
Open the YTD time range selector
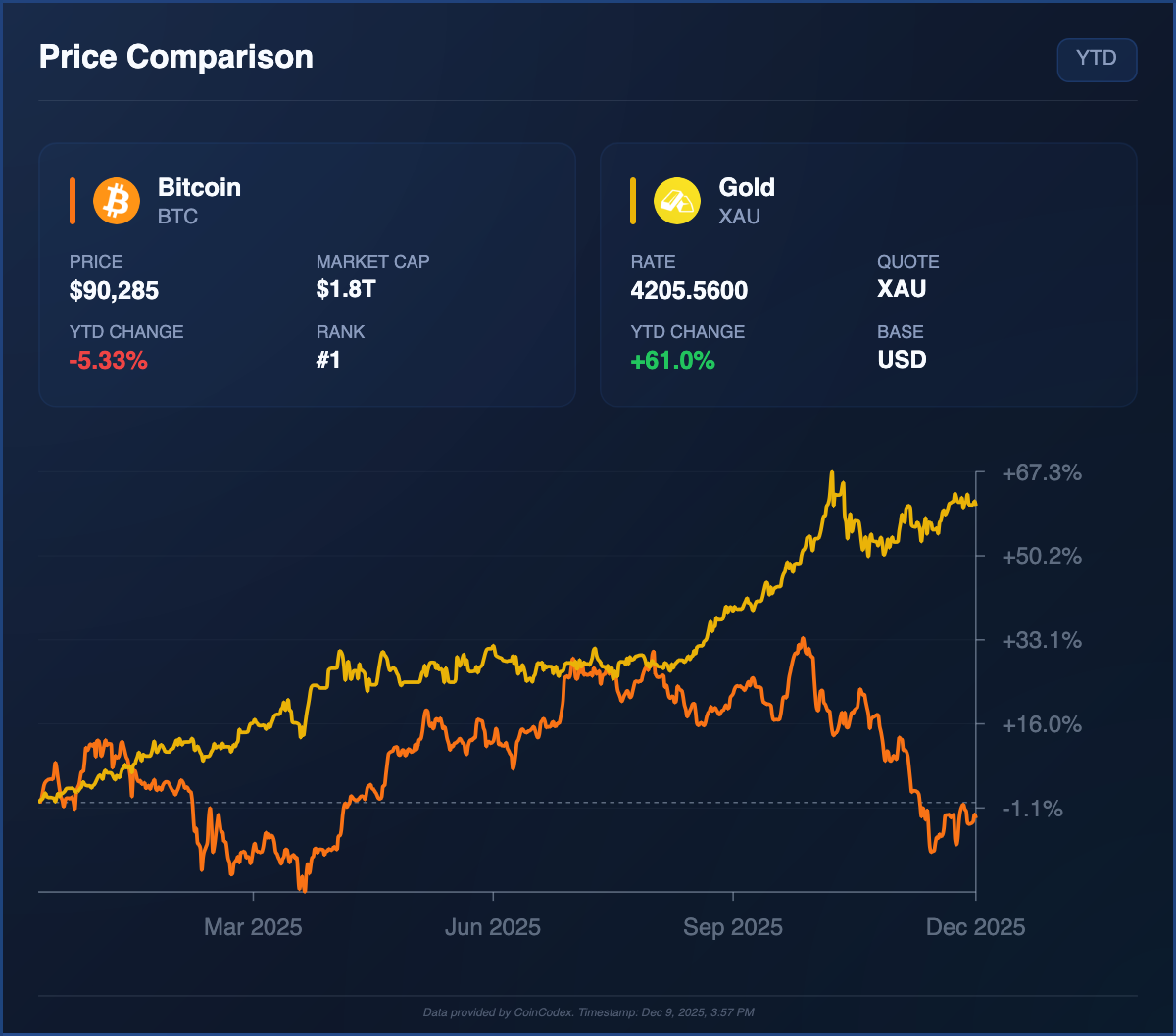(1096, 59)
